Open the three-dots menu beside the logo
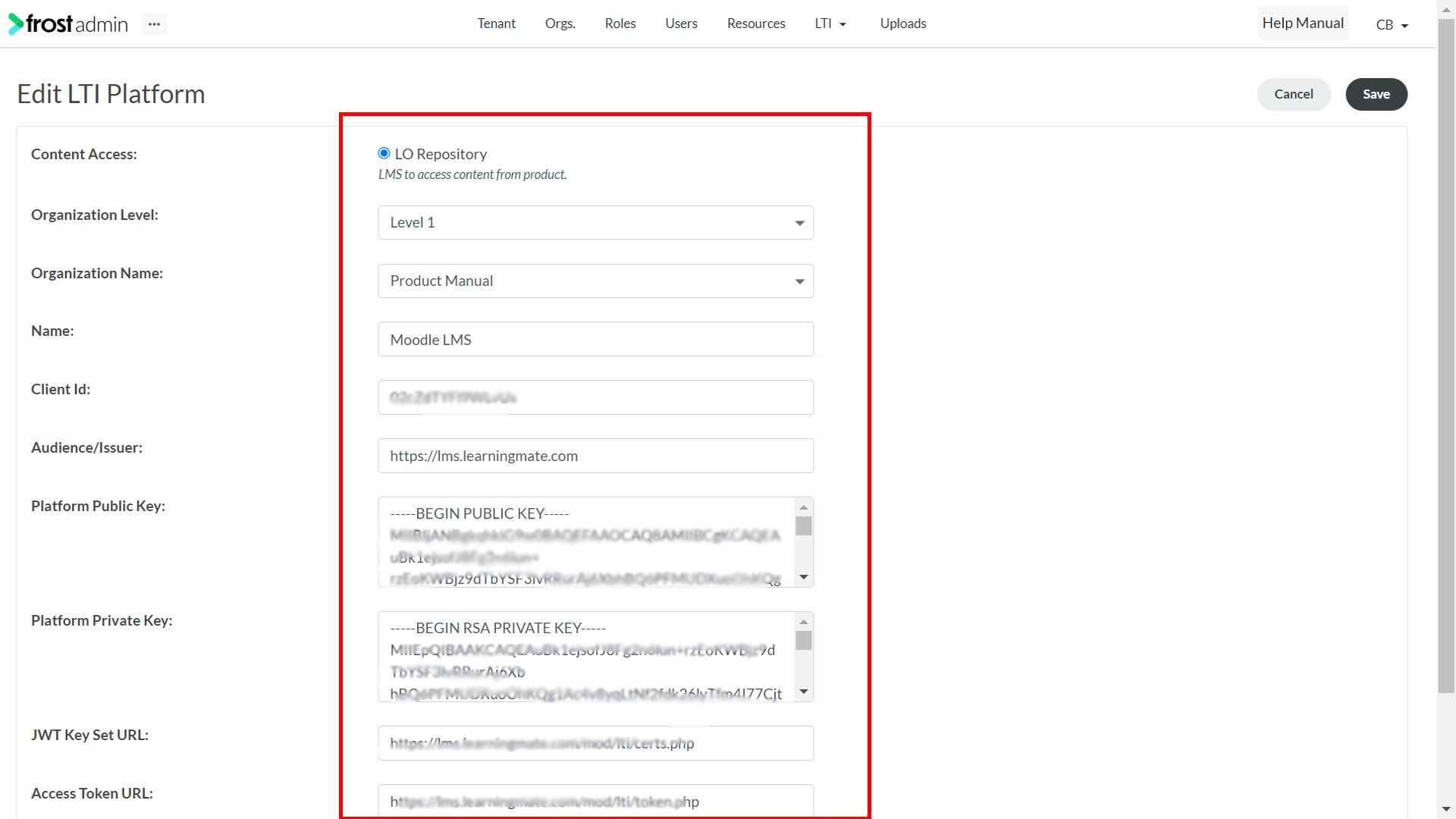This screenshot has width=1456, height=819. (x=154, y=24)
